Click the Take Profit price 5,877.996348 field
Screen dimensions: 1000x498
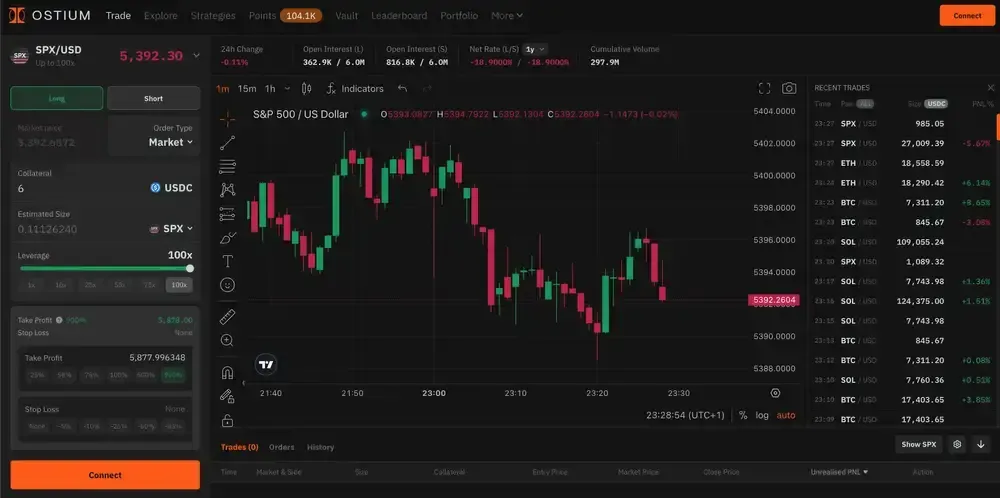(157, 358)
